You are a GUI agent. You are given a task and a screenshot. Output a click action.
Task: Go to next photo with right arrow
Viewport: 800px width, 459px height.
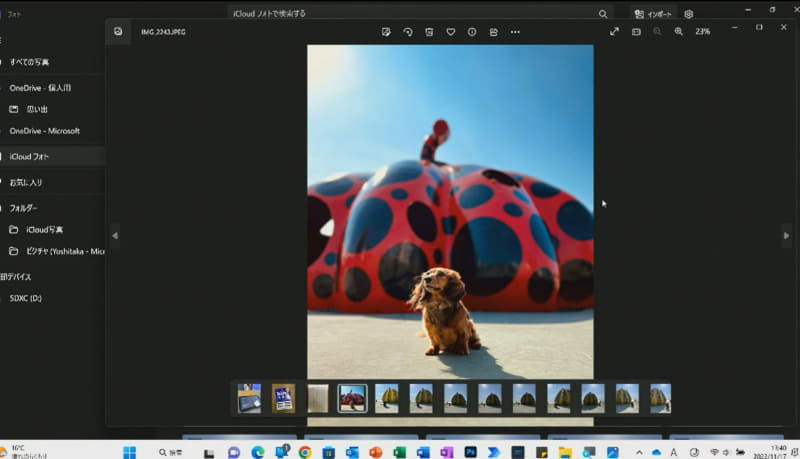787,236
